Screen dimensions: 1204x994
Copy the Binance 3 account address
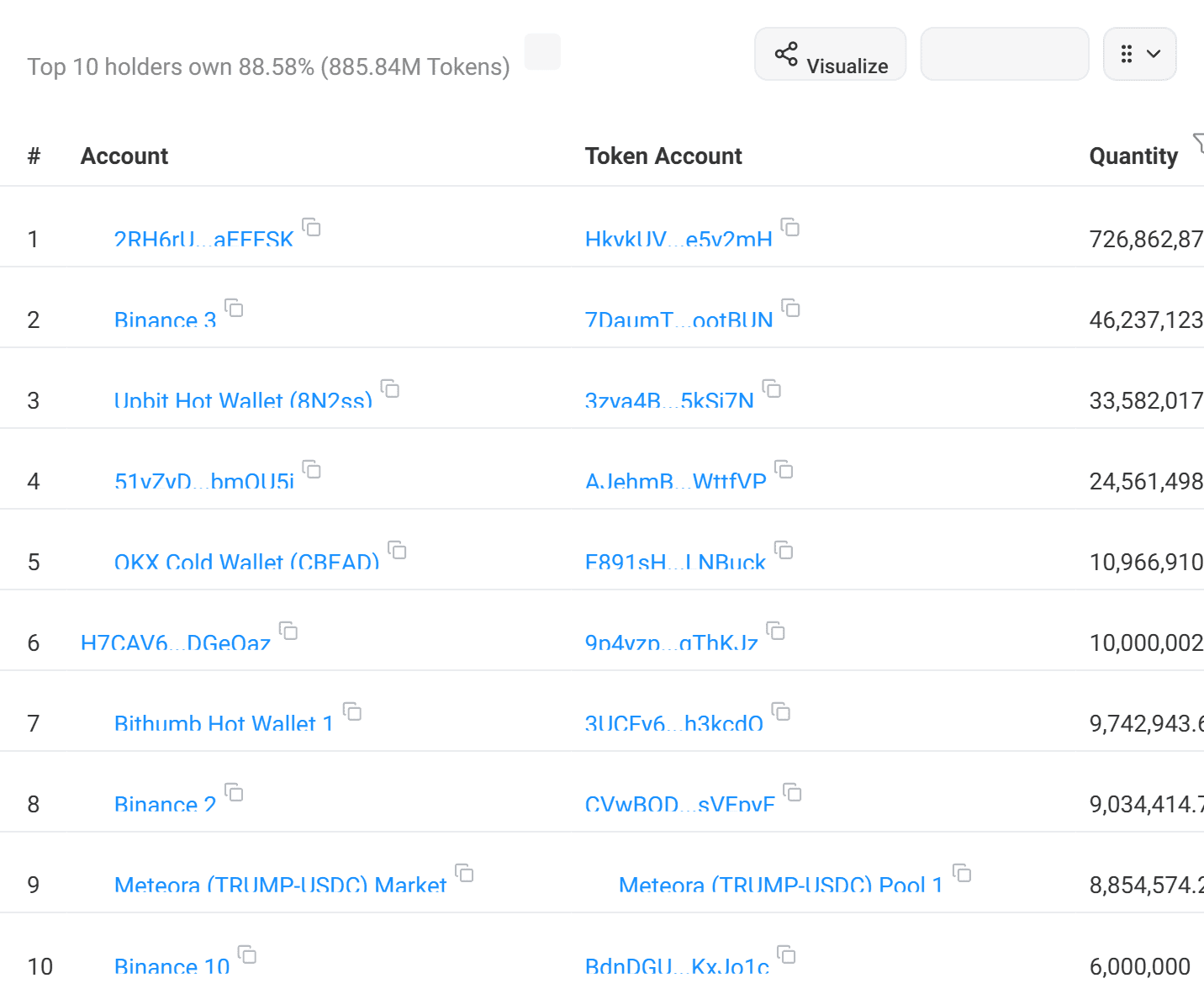tap(235, 308)
